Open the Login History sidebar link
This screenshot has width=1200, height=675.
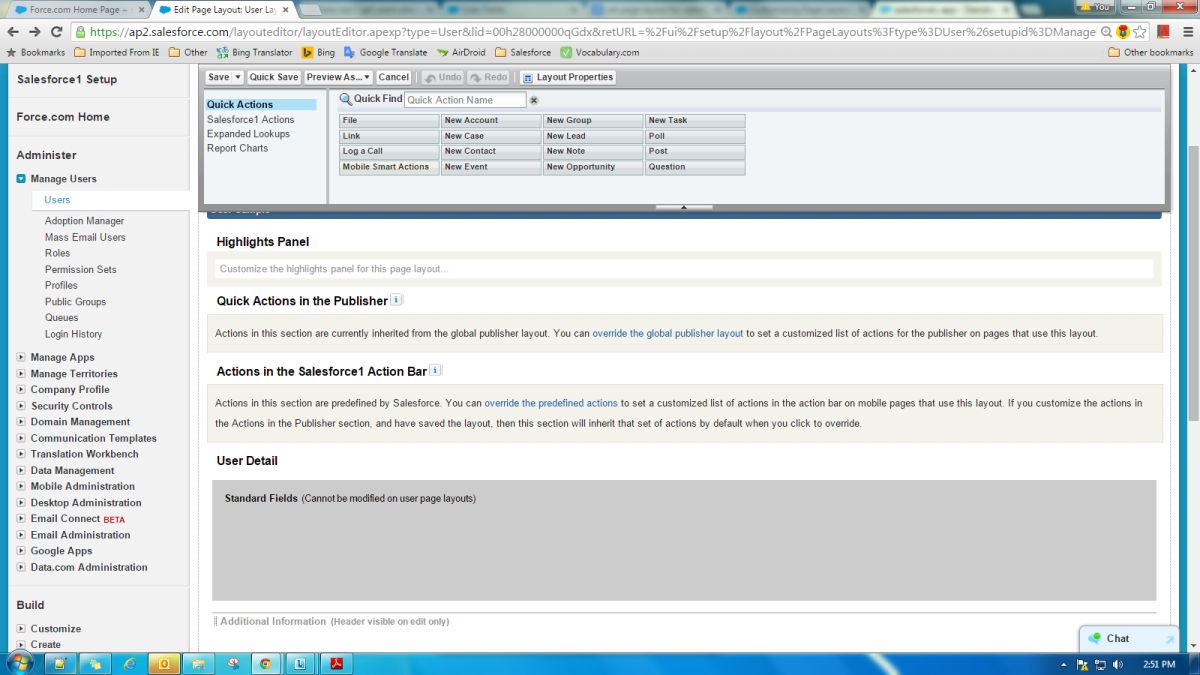73,334
